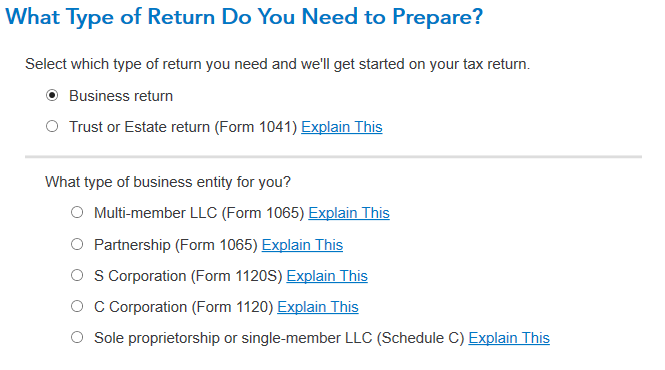Choose the Trust or Estate return radio button

click(x=52, y=126)
